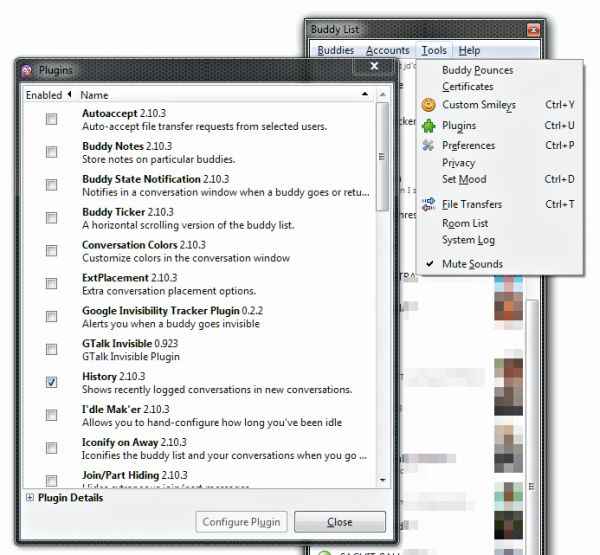Click the Preferences tools icon
The height and width of the screenshot is (555, 600).
(x=428, y=145)
